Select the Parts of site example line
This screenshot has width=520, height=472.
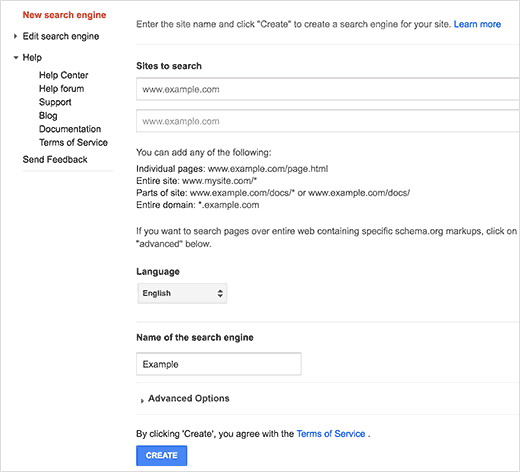point(273,193)
